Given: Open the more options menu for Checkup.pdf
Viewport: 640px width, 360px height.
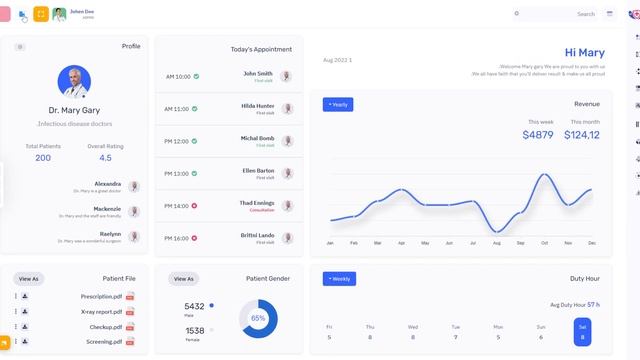Looking at the screenshot, I should coord(16,327).
